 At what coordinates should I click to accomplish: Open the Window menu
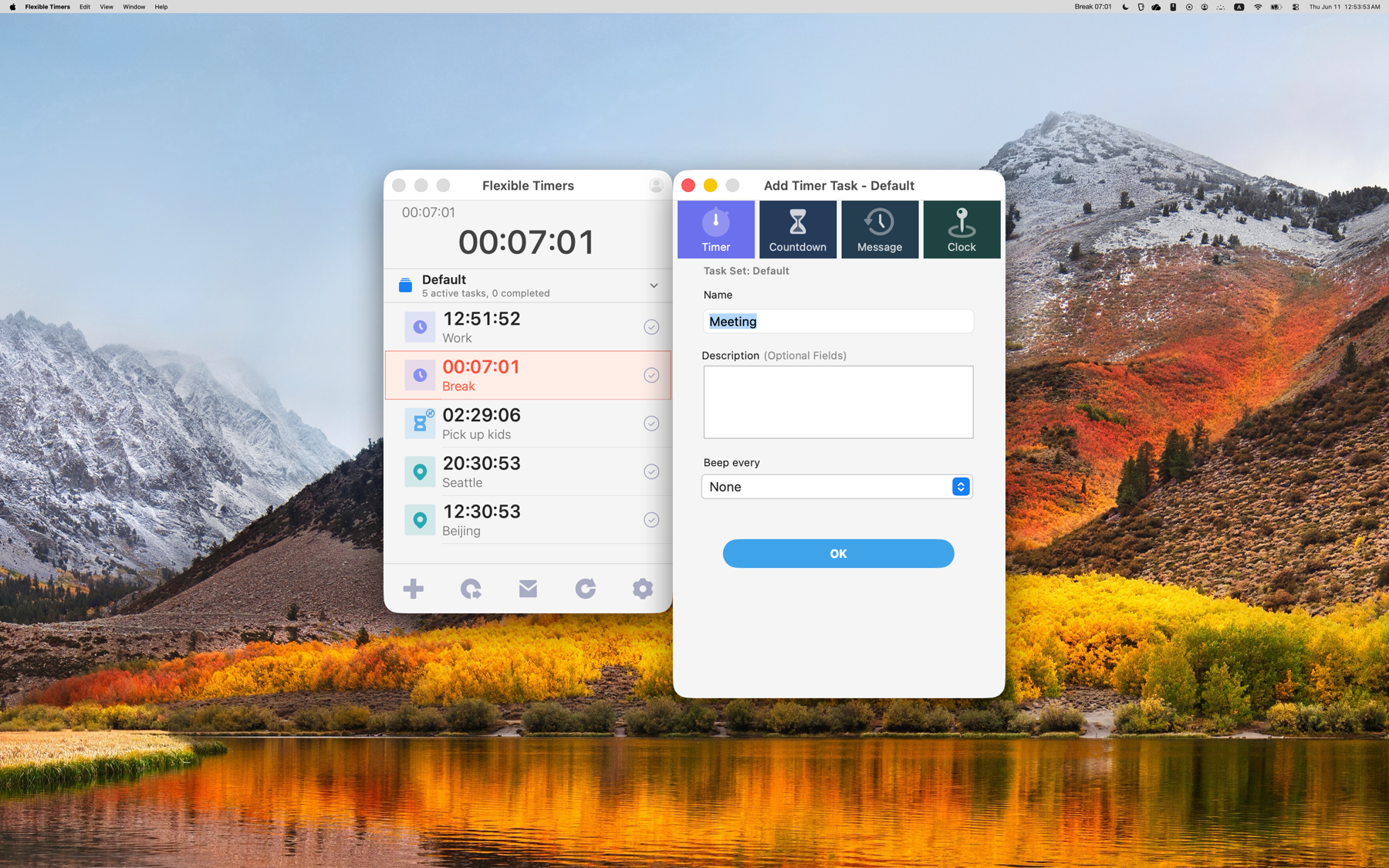click(x=133, y=7)
